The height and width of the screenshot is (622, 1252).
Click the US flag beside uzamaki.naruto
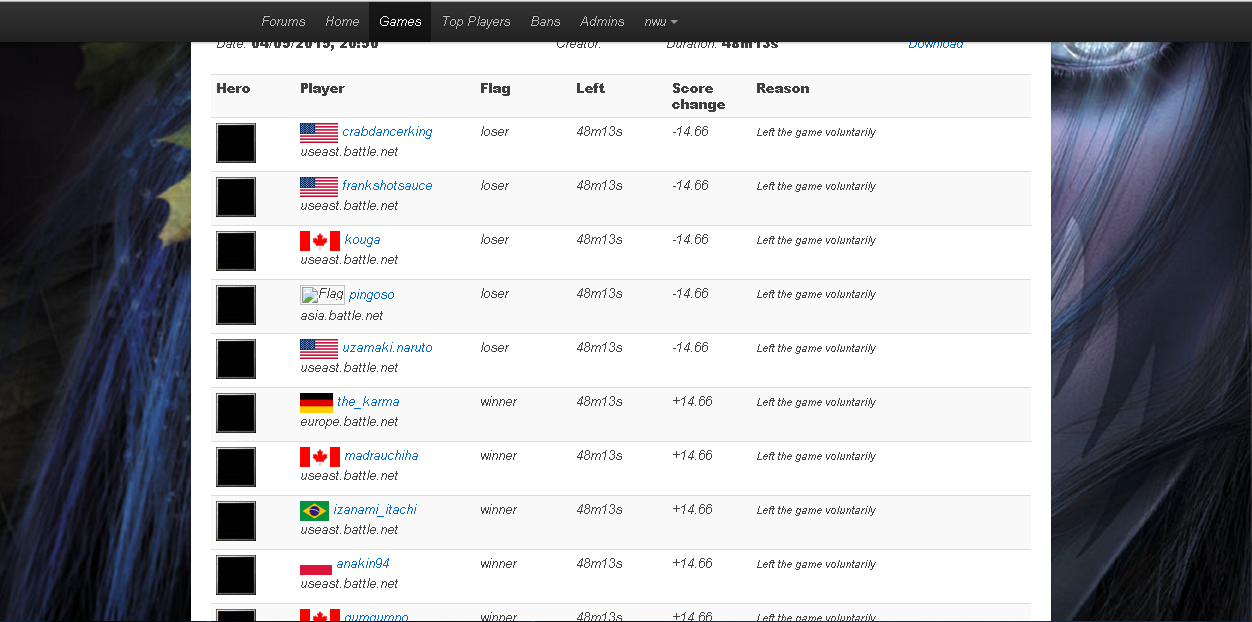(x=319, y=348)
